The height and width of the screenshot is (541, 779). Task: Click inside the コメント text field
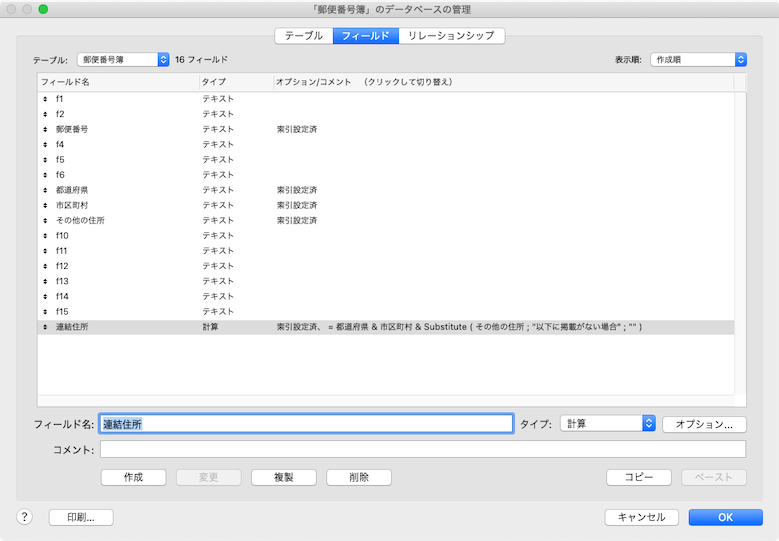(422, 450)
